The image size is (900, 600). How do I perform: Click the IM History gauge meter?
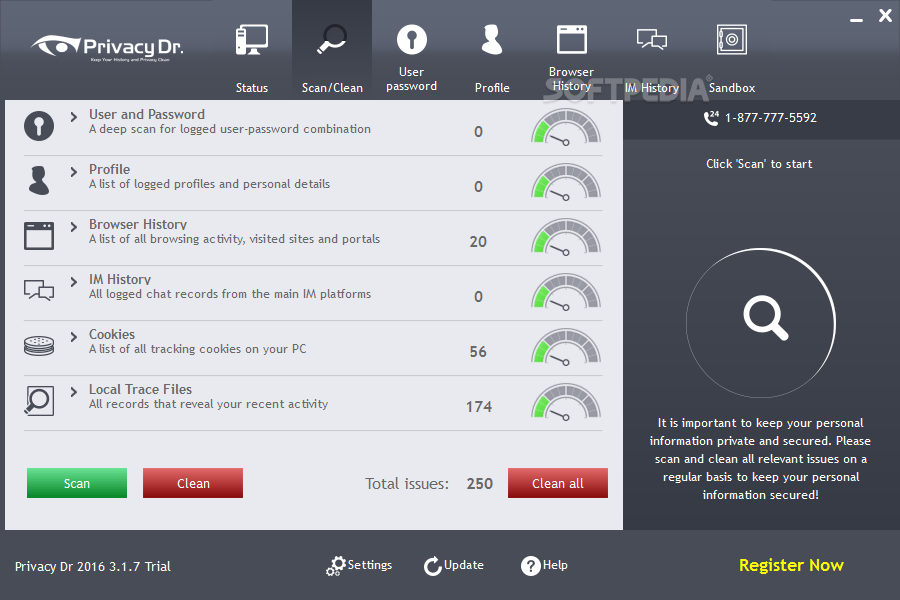coord(566,292)
